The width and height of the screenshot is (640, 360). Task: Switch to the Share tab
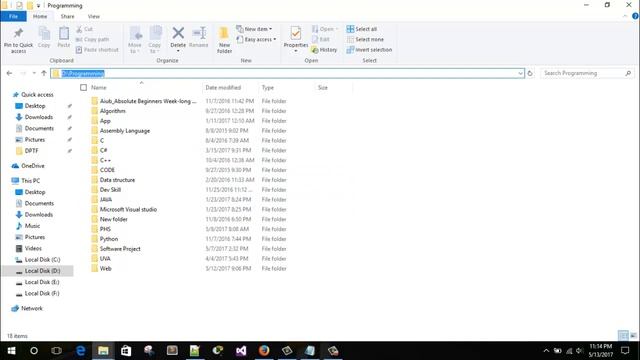coord(67,16)
